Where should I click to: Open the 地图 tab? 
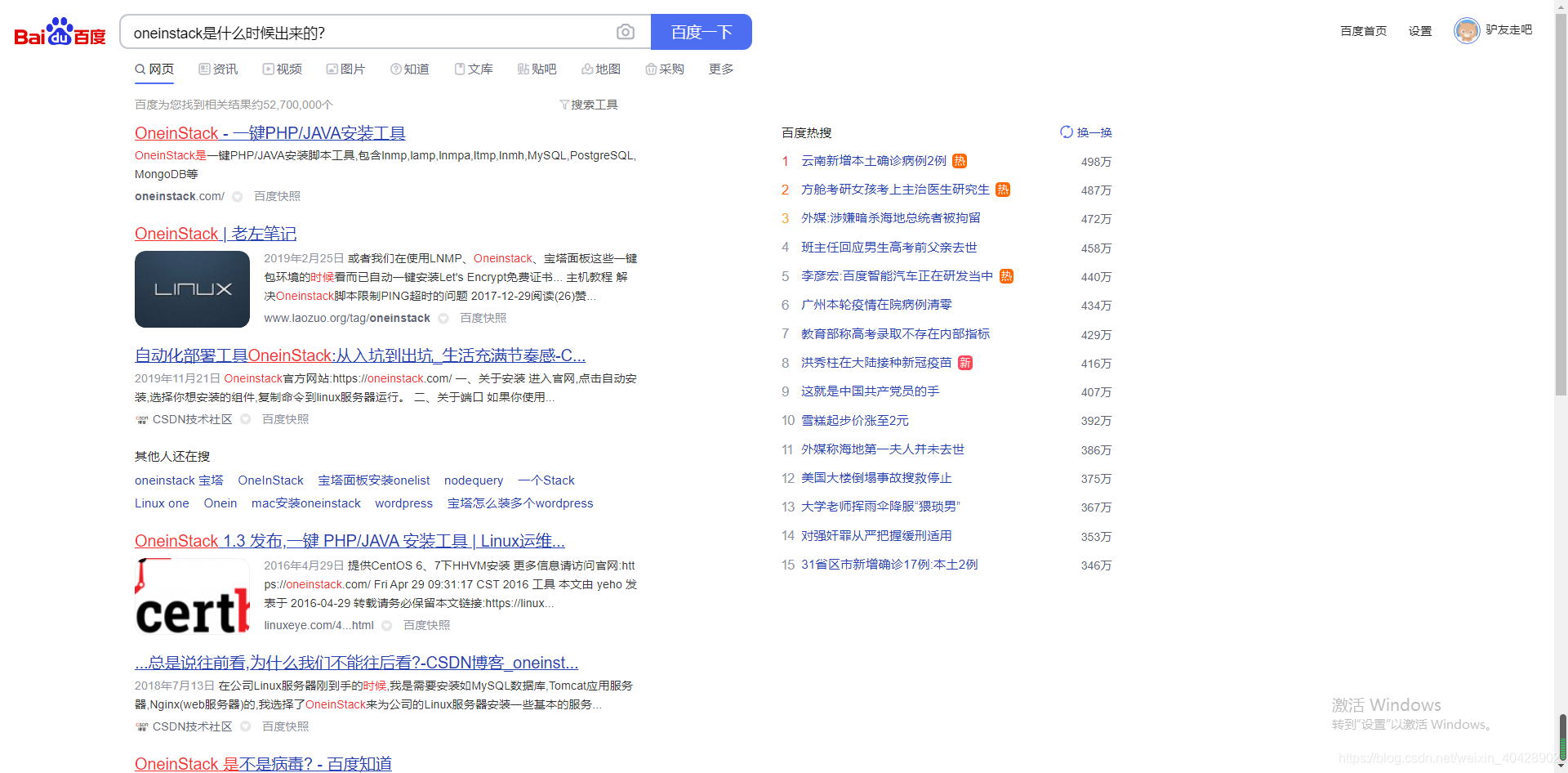click(x=601, y=69)
